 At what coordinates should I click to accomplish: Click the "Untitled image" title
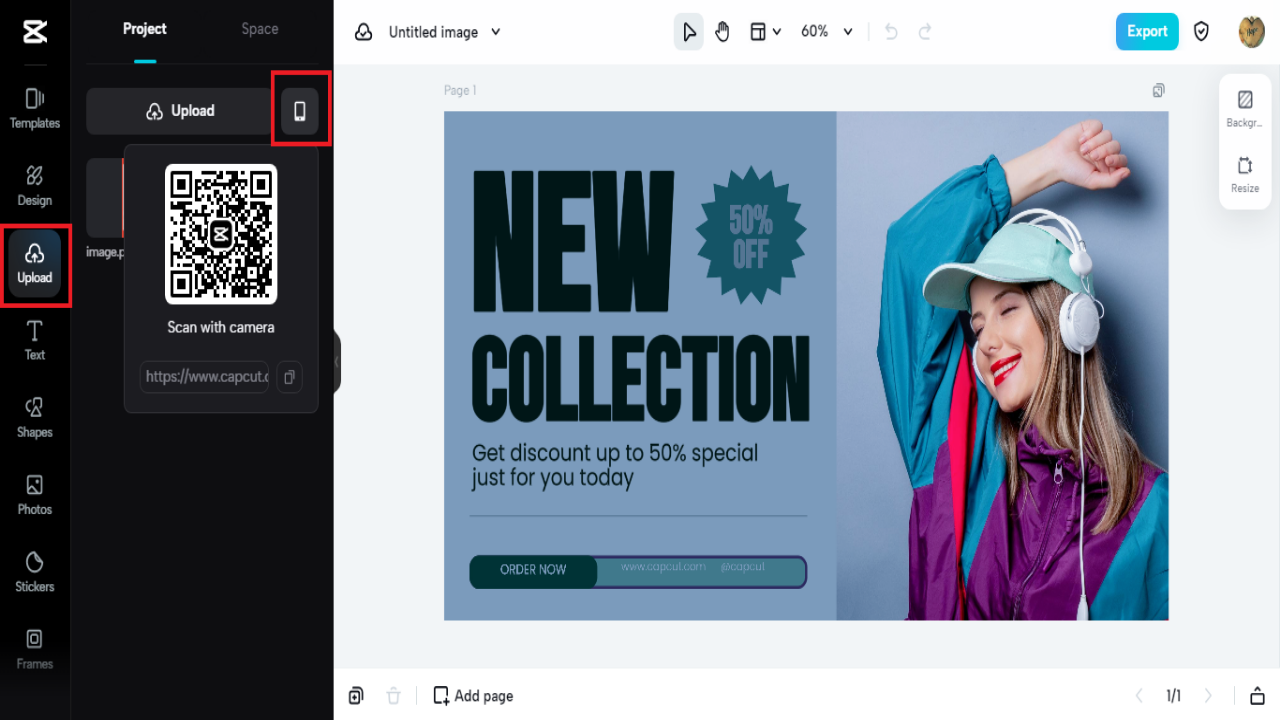pos(433,32)
